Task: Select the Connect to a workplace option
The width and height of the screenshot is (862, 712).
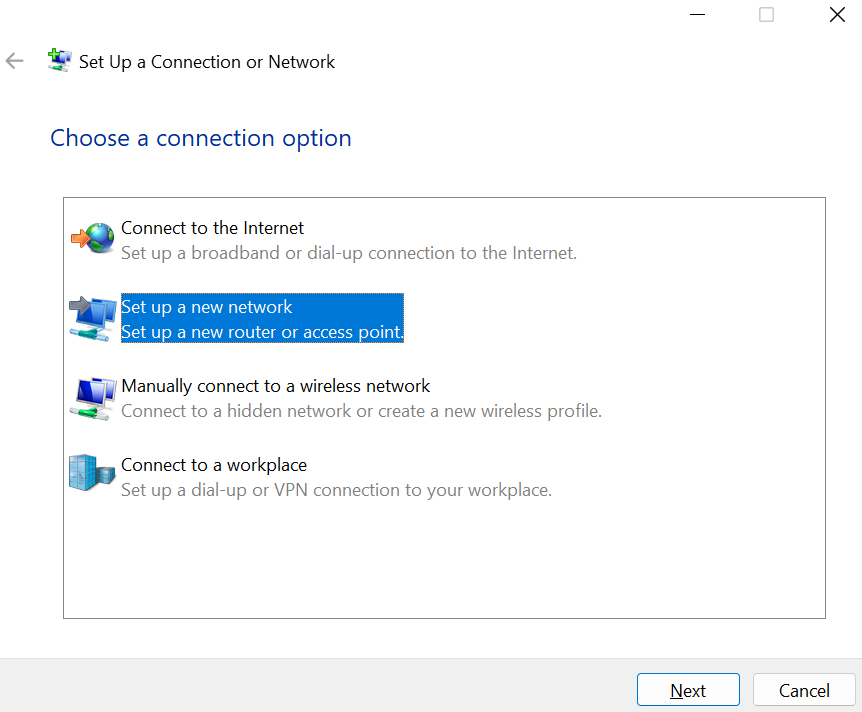Action: tap(213, 465)
